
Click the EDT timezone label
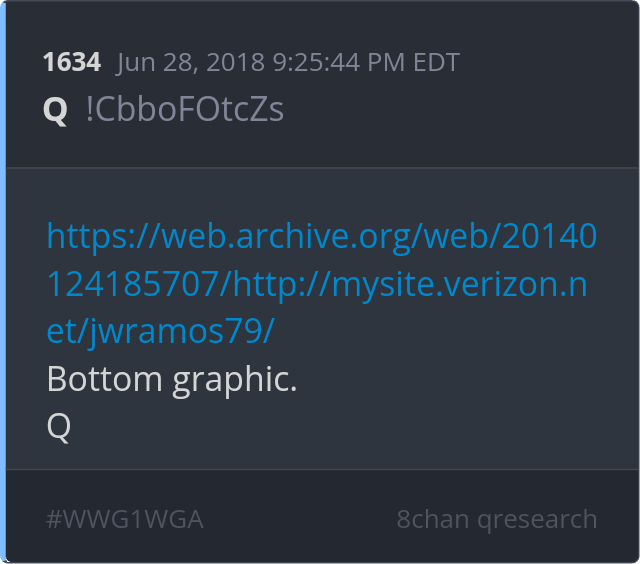click(437, 62)
